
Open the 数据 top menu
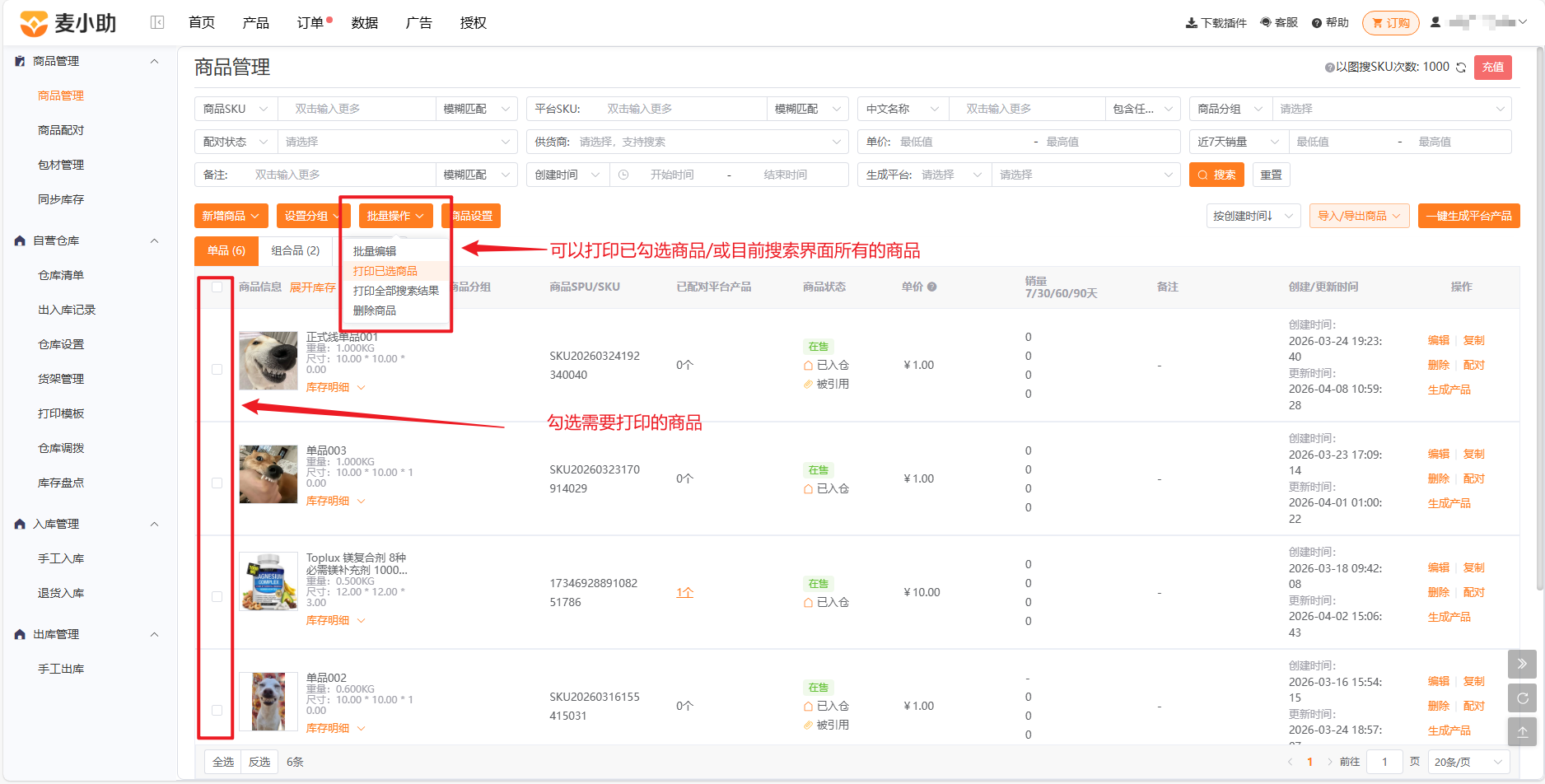[365, 23]
